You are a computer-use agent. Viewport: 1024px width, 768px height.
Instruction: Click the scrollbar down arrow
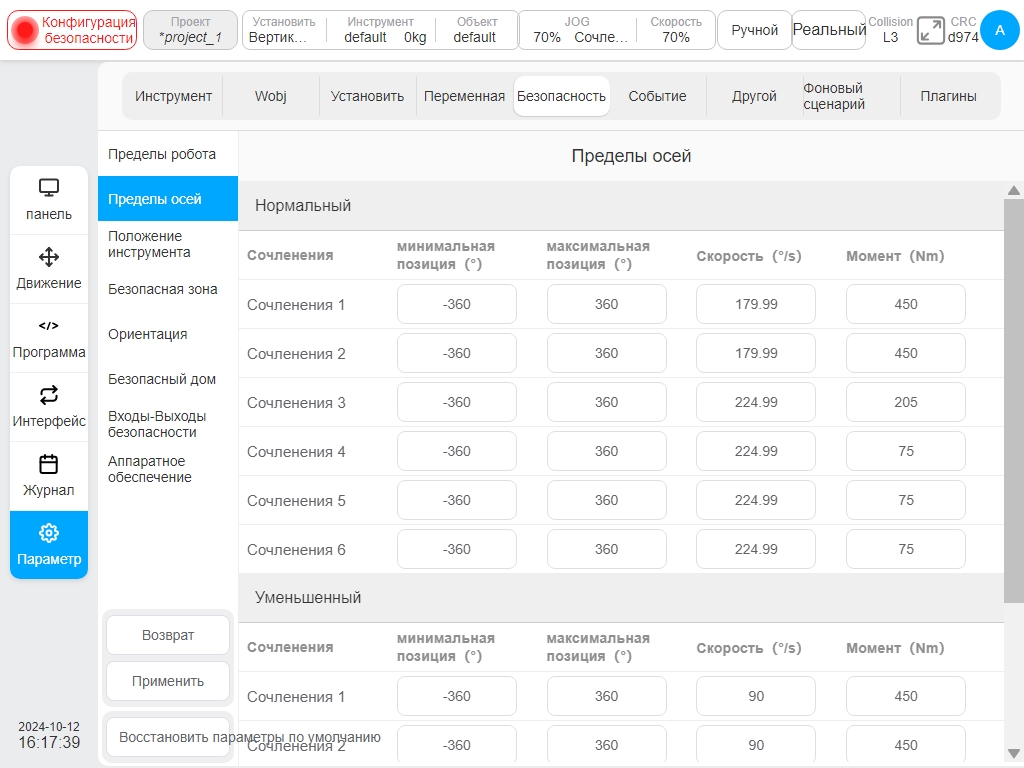[x=1014, y=753]
